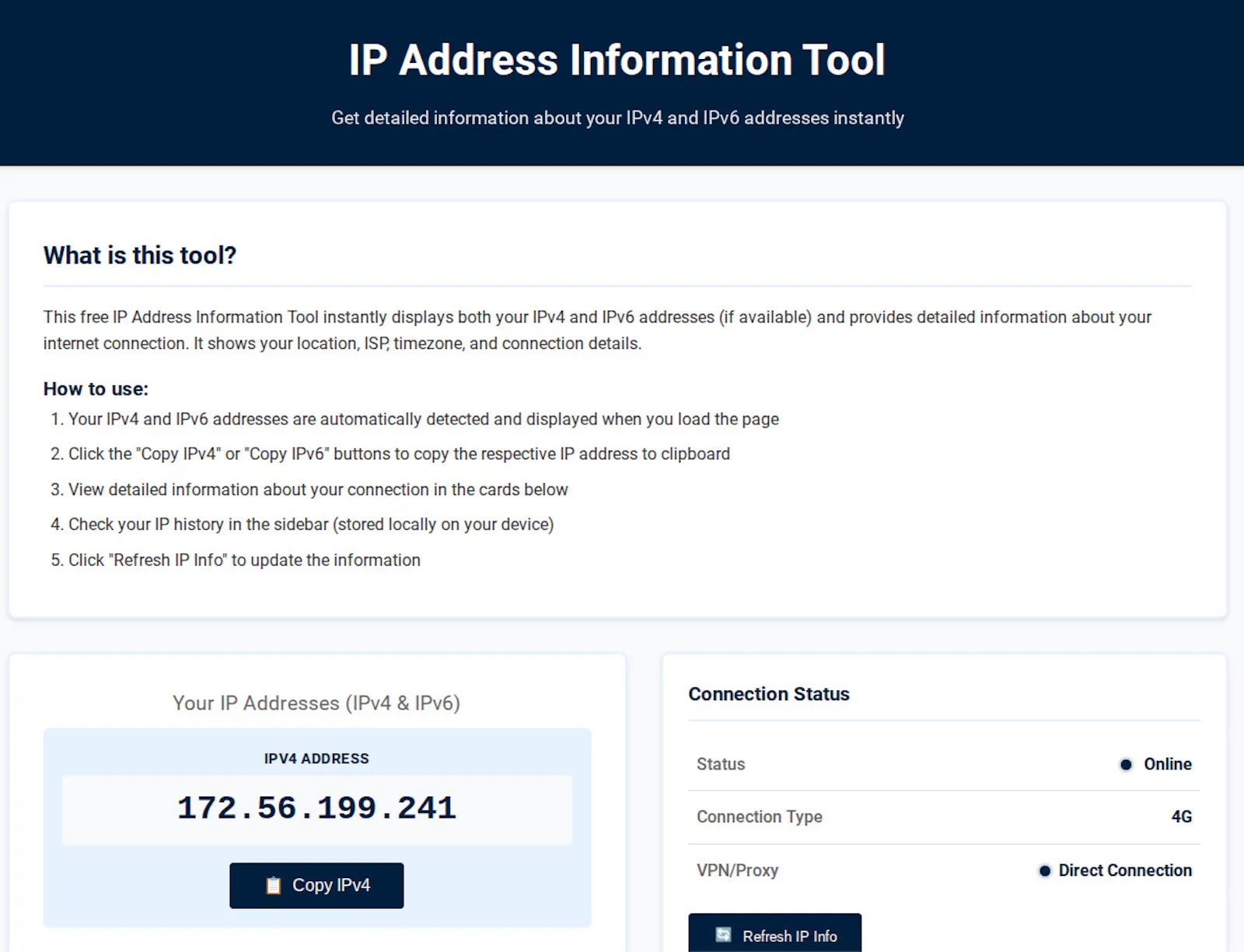Click step 4 about IP history sidebar

pyautogui.click(x=302, y=525)
